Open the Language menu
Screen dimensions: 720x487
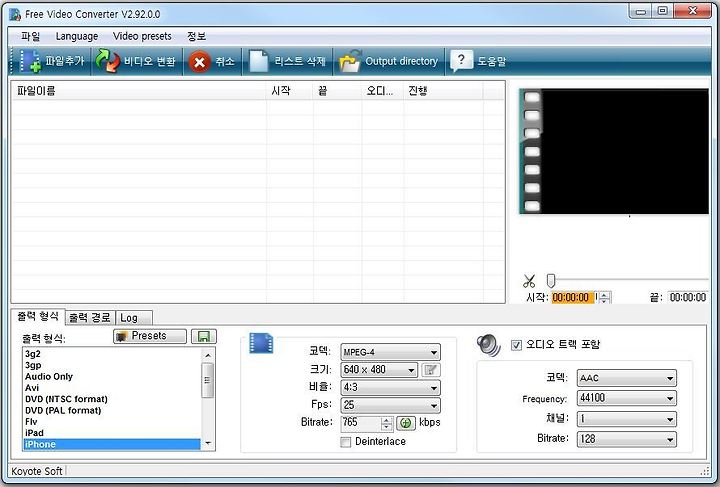(x=77, y=36)
